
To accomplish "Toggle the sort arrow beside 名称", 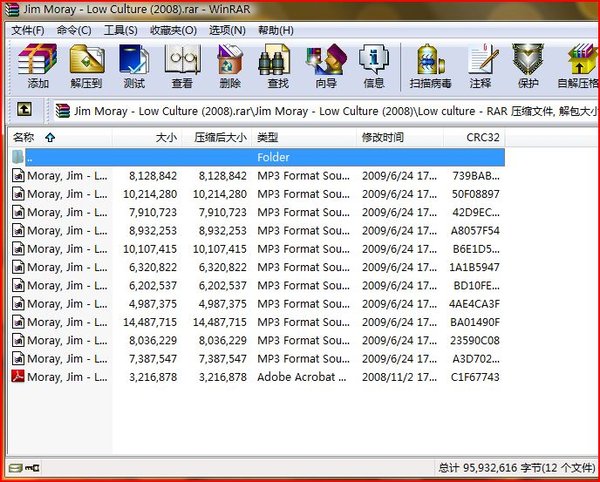I will point(50,138).
